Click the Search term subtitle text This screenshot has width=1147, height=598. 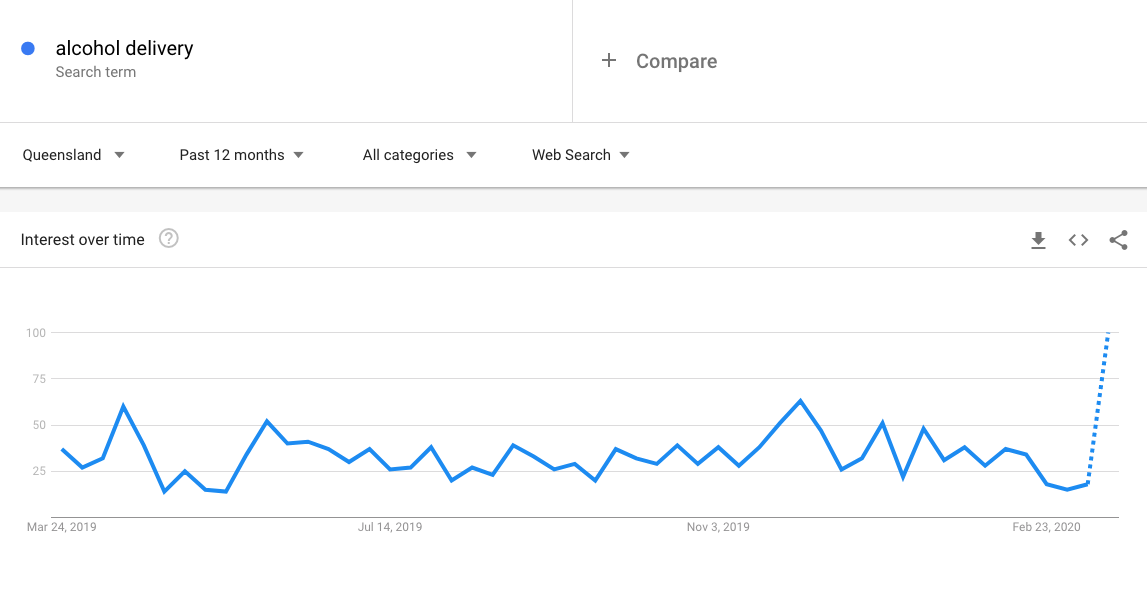pyautogui.click(x=96, y=72)
